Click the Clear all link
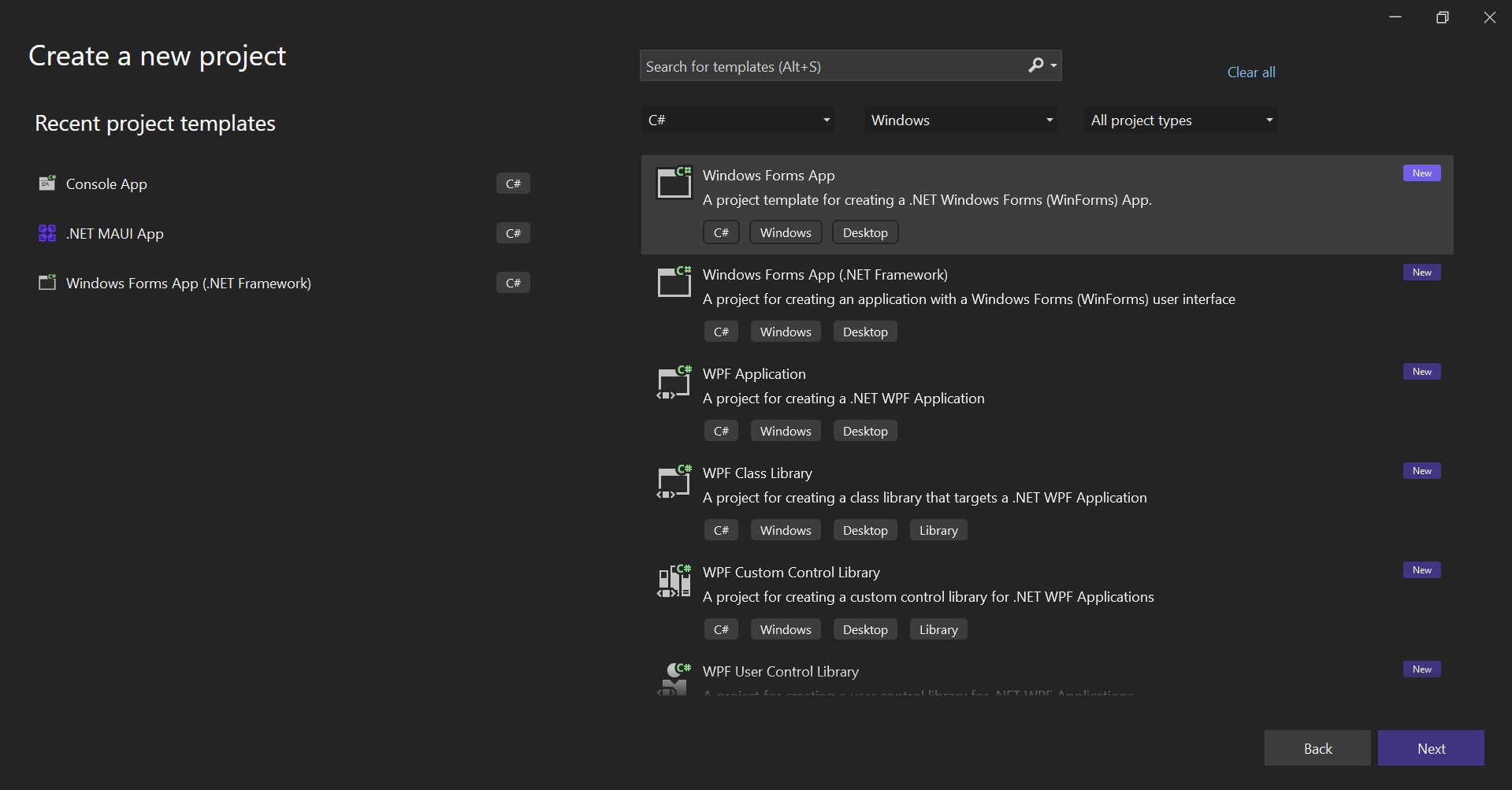1512x790 pixels. [x=1251, y=72]
